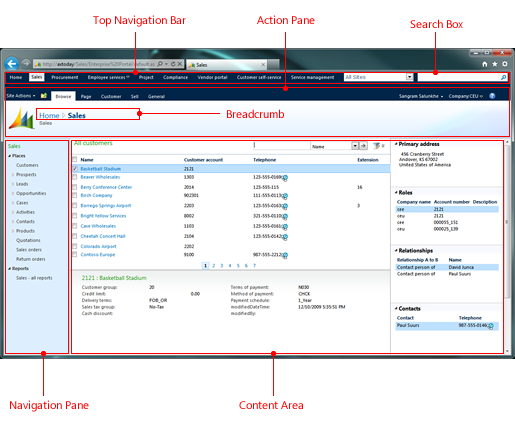Image resolution: width=515 pixels, height=421 pixels.
Task: Check the Colorado Airport row checkbox
Action: tap(75, 246)
